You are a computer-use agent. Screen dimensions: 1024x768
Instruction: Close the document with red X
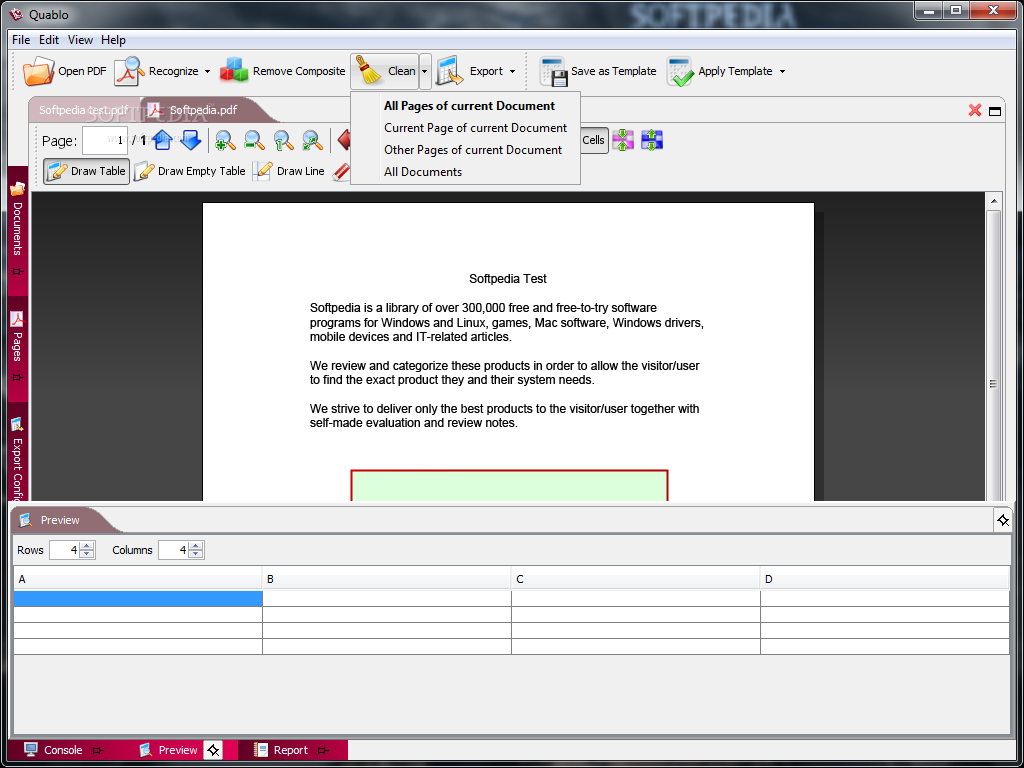click(x=975, y=110)
